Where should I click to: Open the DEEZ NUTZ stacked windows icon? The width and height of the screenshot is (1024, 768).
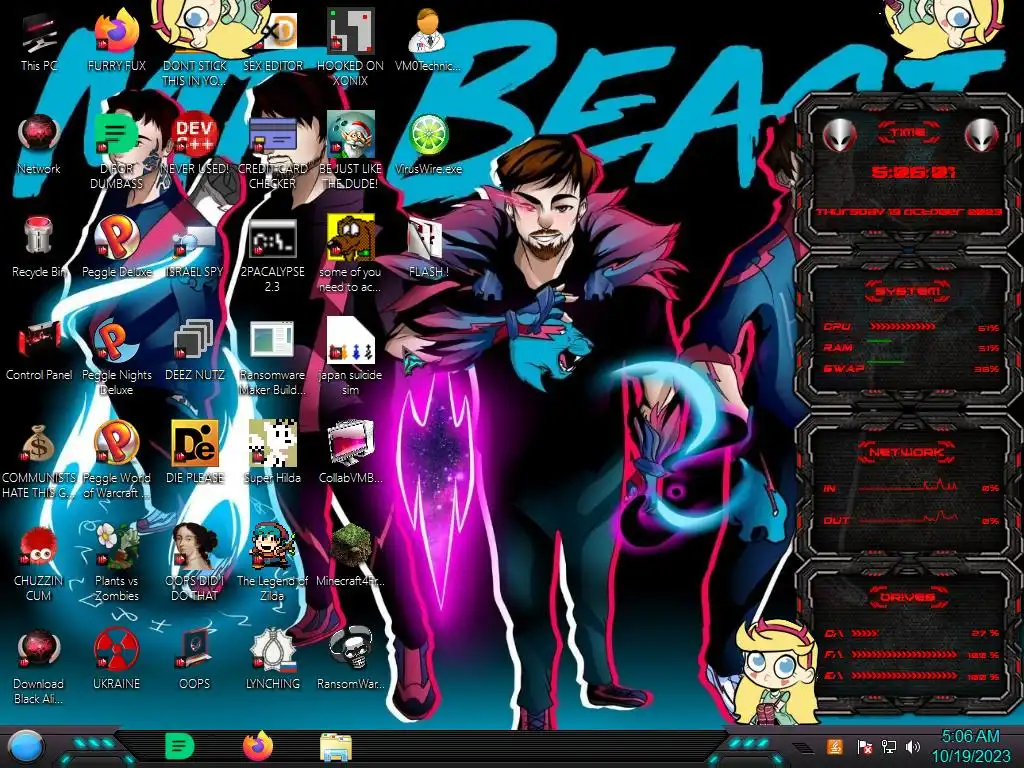pyautogui.click(x=194, y=351)
